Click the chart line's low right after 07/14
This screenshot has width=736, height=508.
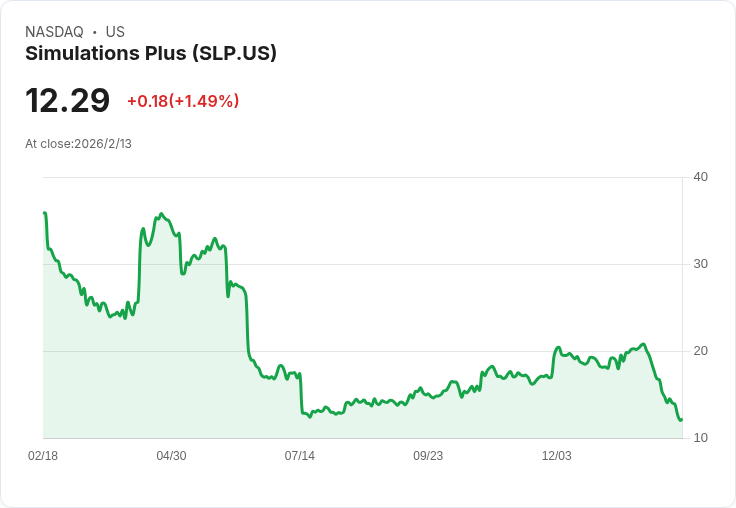pyautogui.click(x=310, y=416)
